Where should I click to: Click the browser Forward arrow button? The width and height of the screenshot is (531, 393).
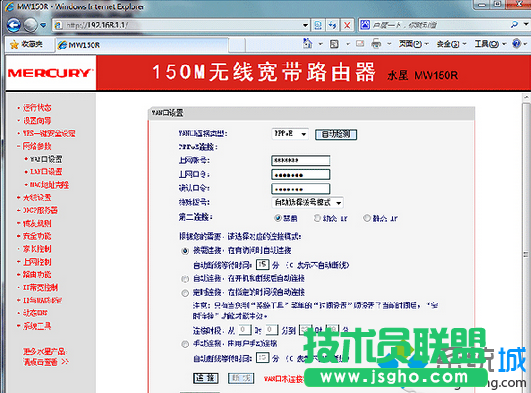30,25
